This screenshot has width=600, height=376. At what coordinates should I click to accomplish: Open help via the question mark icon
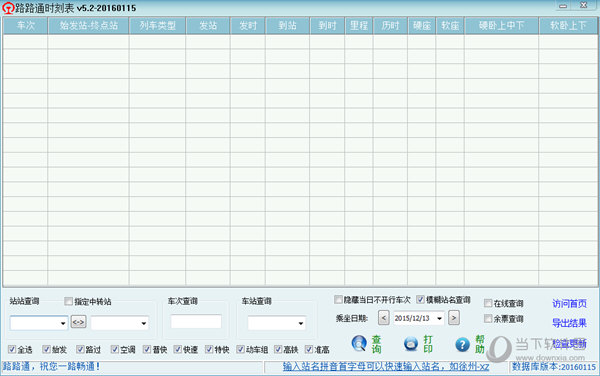[462, 345]
